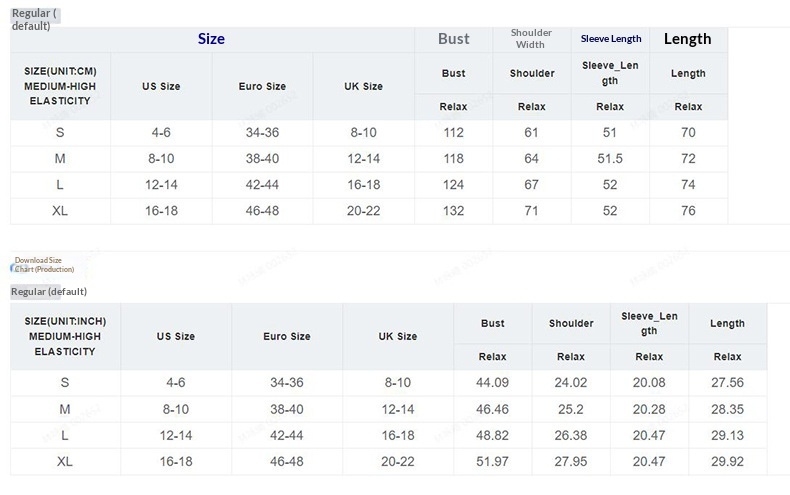This screenshot has width=790, height=495.
Task: Click the 27.56 length value cell
Action: (x=727, y=383)
